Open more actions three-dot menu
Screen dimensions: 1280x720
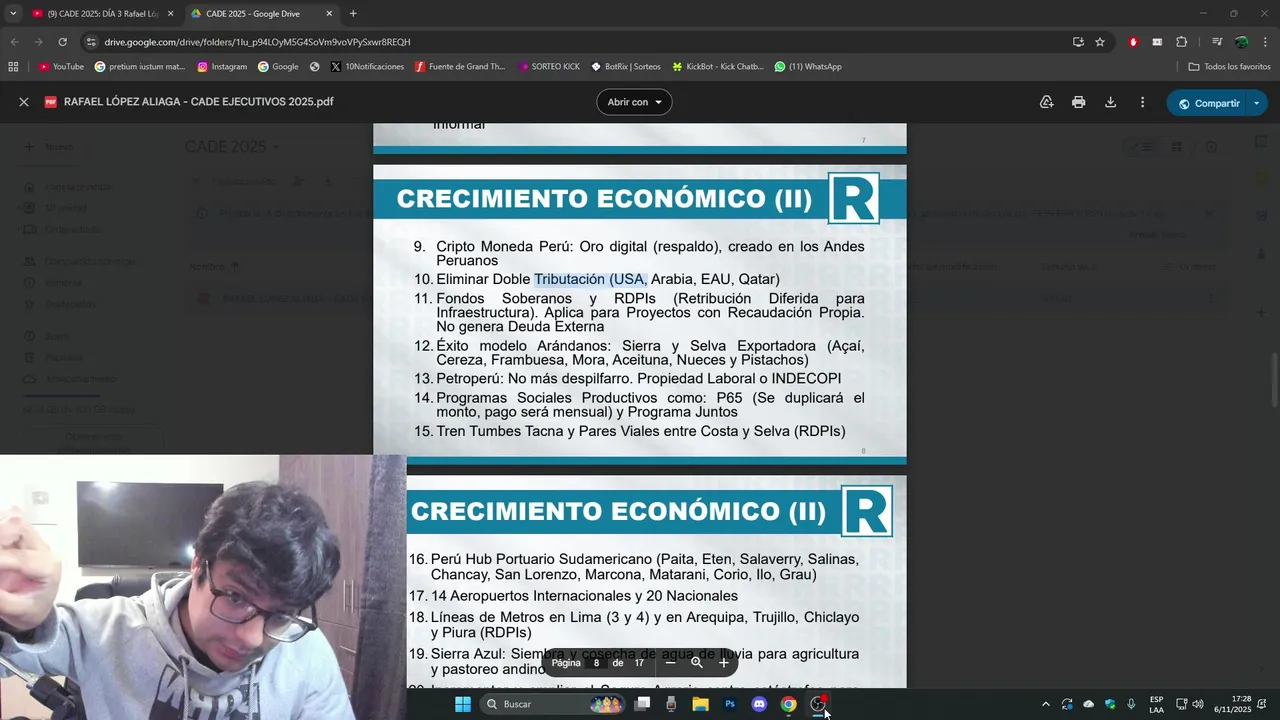pos(1142,102)
